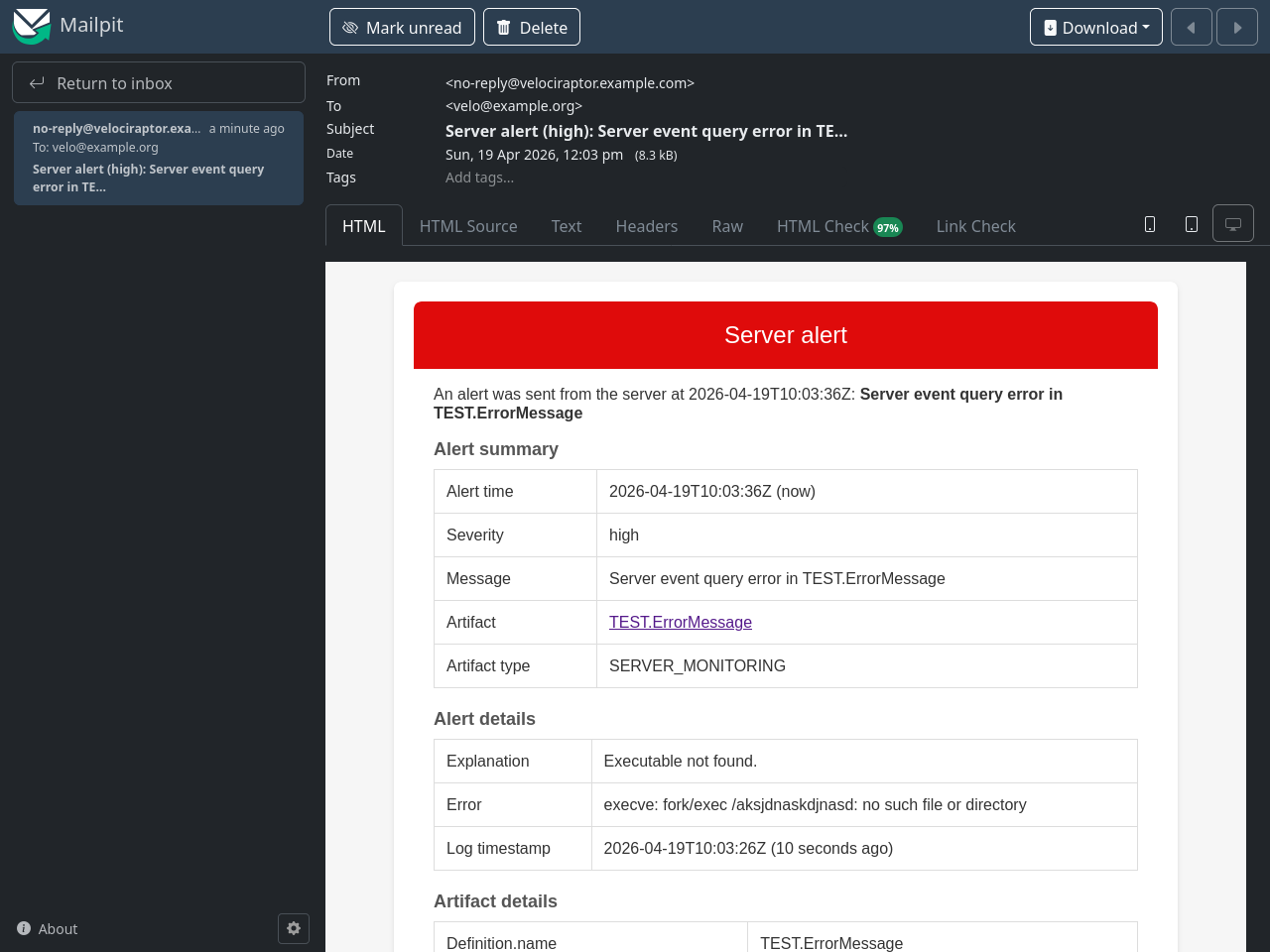
Task: Open the Link Check tab
Action: tap(976, 226)
